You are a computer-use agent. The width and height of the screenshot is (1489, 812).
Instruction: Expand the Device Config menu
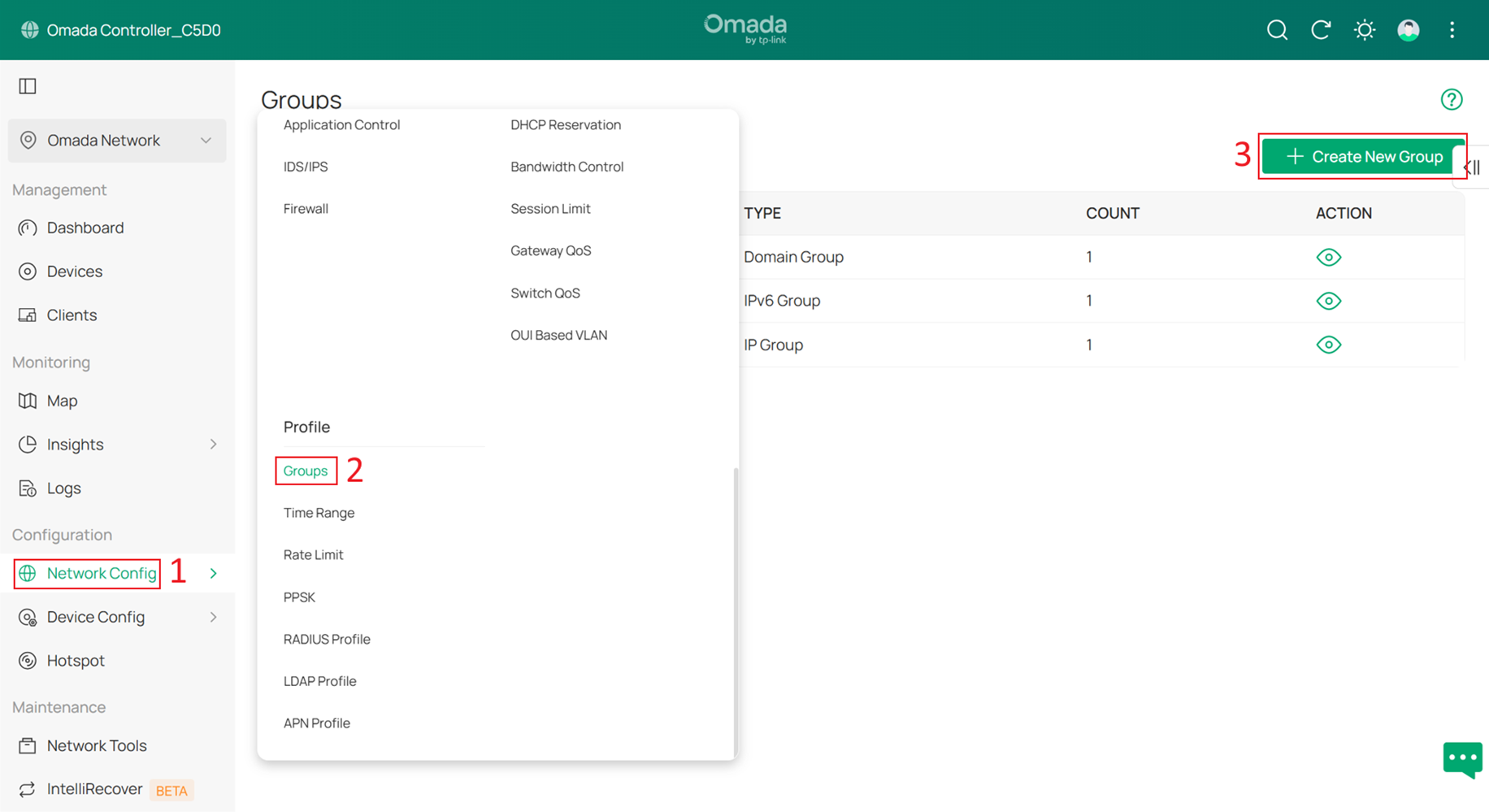[94, 616]
